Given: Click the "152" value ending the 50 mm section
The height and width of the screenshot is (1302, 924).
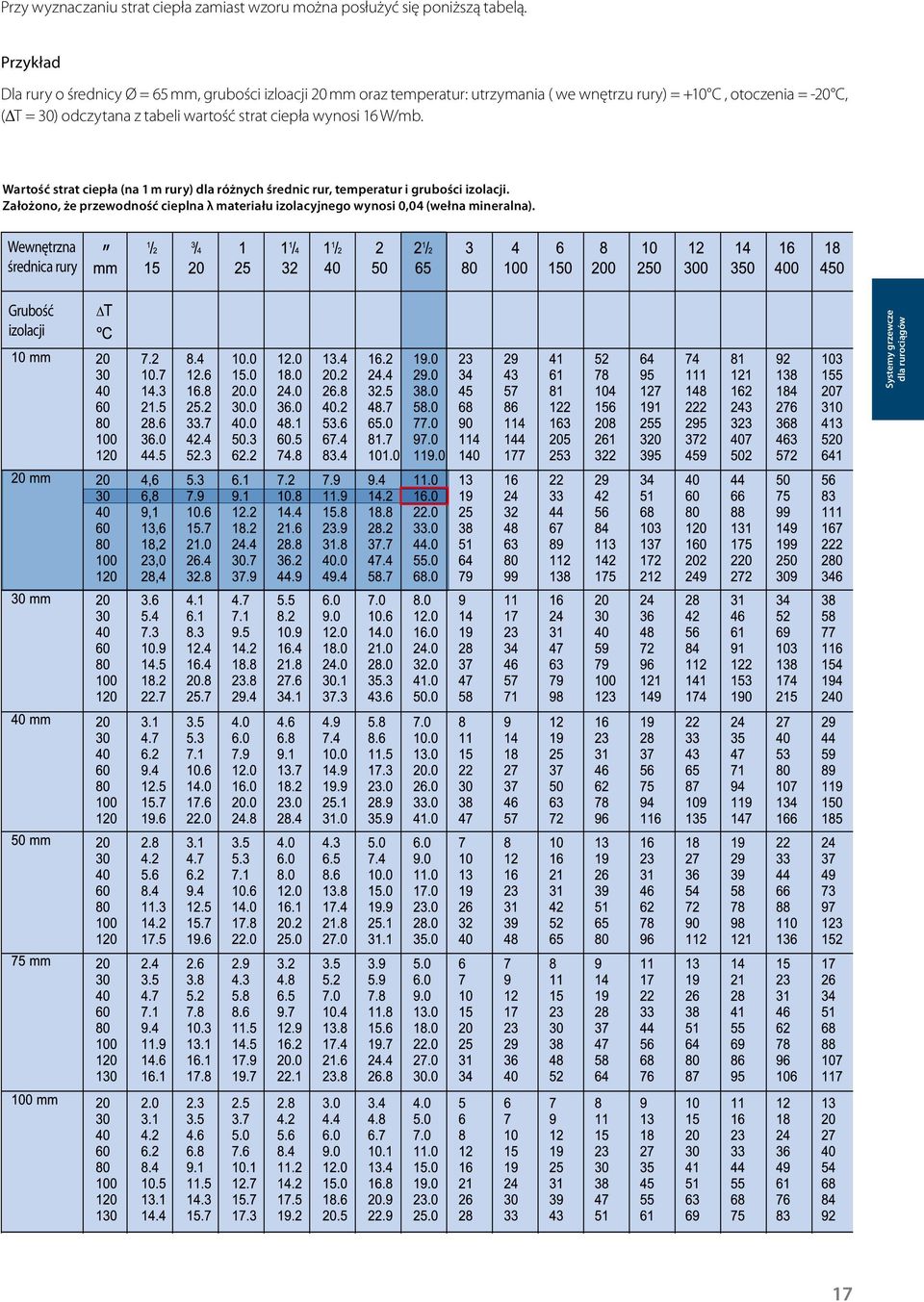Looking at the screenshot, I should click(832, 939).
